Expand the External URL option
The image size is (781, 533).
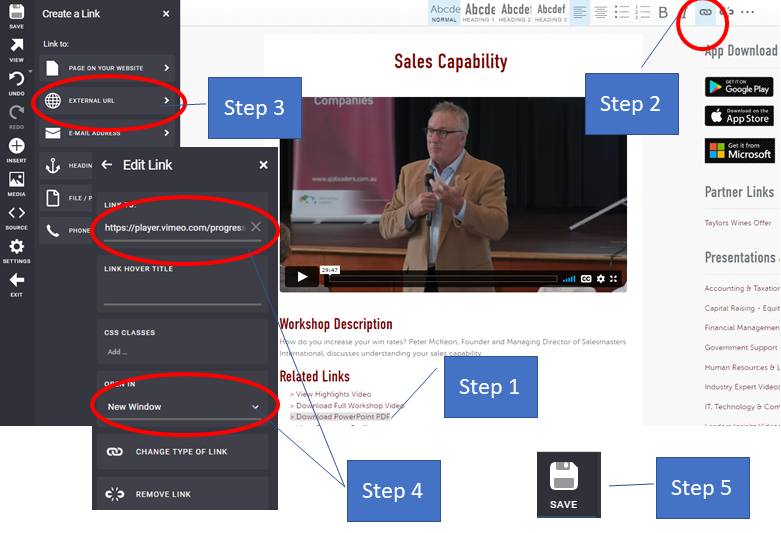(x=107, y=100)
